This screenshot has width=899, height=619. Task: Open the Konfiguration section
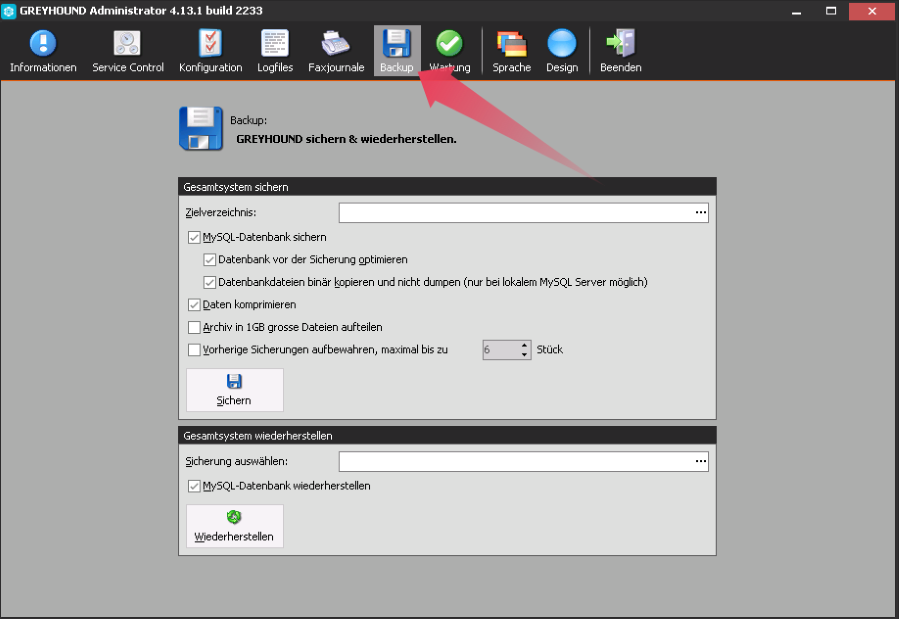pos(210,51)
